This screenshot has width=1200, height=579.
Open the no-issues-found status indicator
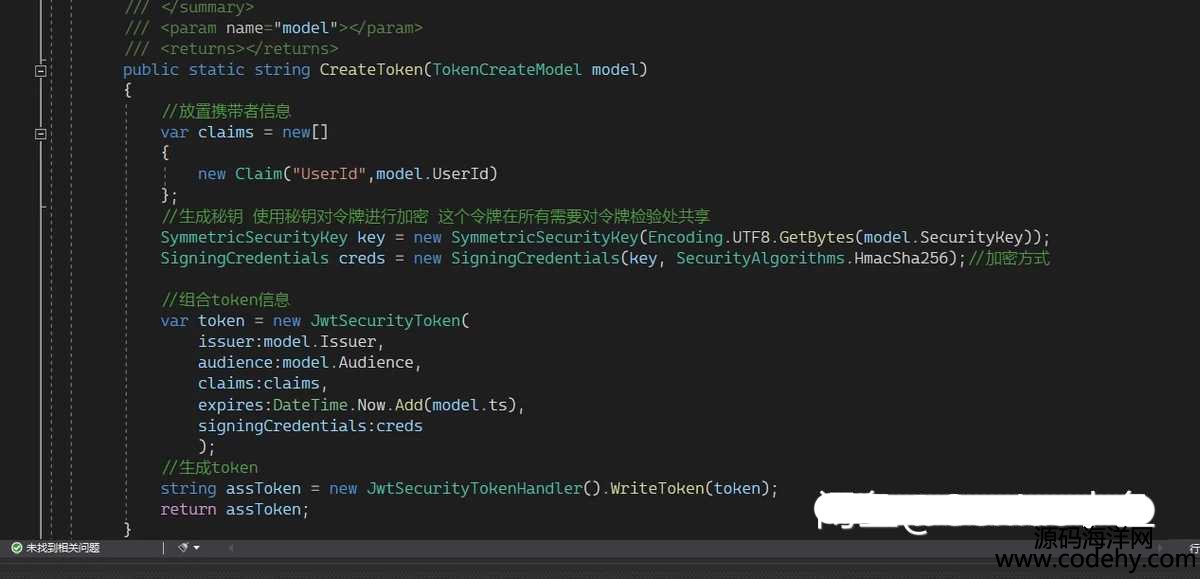pyautogui.click(x=55, y=548)
